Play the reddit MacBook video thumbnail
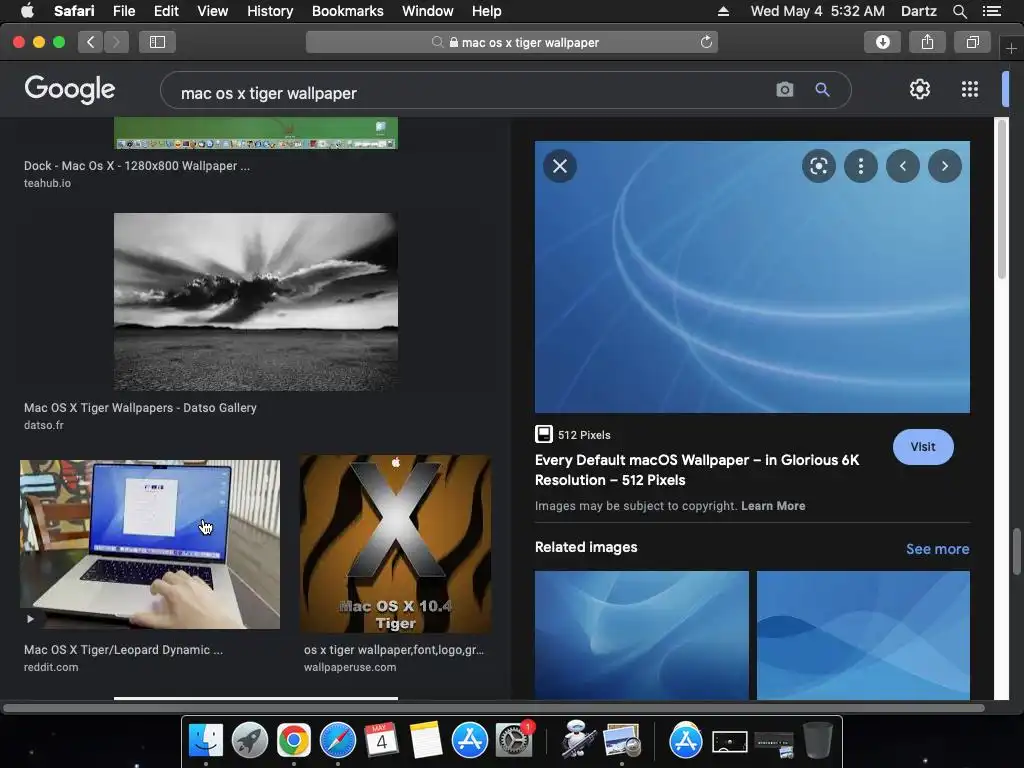The height and width of the screenshot is (768, 1024). [x=150, y=545]
